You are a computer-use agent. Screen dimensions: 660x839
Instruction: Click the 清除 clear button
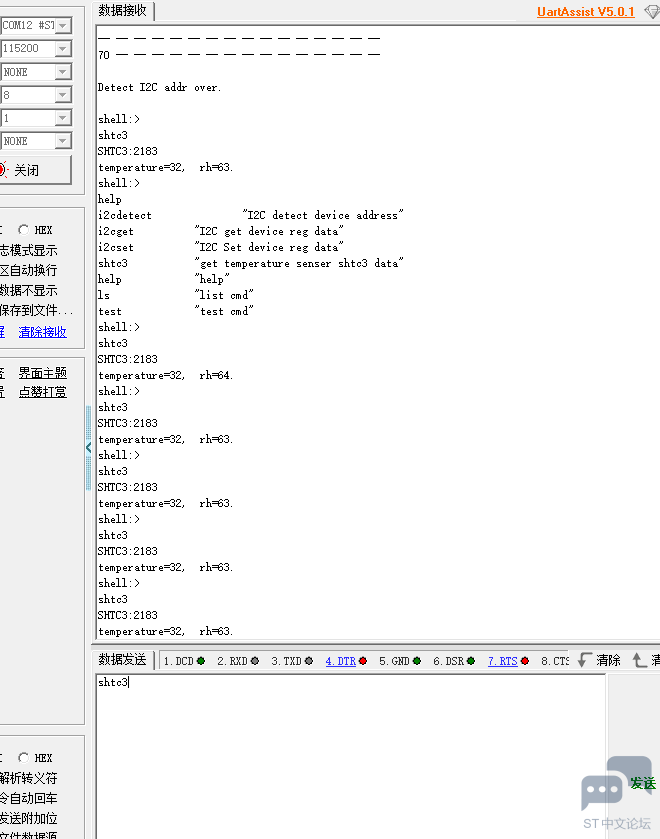(608, 660)
